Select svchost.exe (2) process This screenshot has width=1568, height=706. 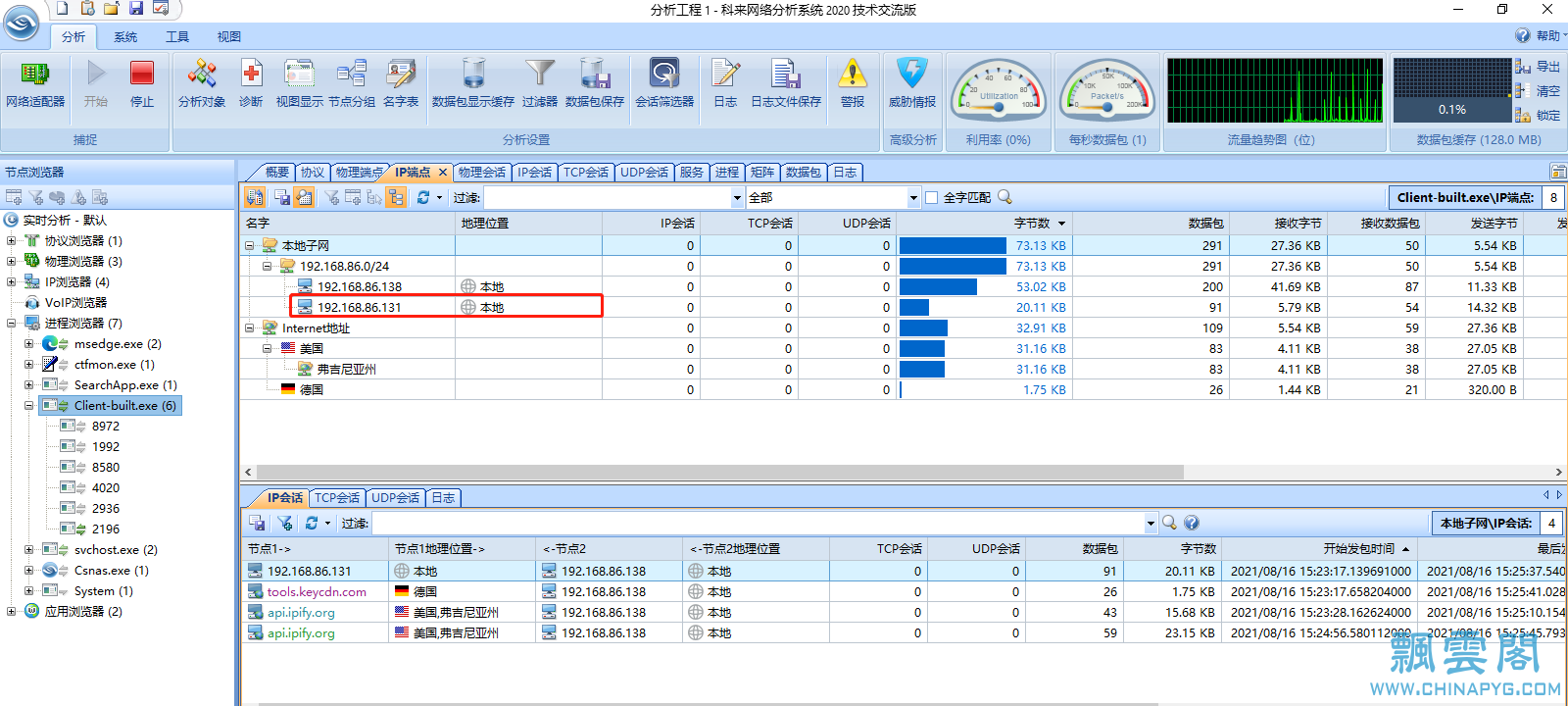116,550
